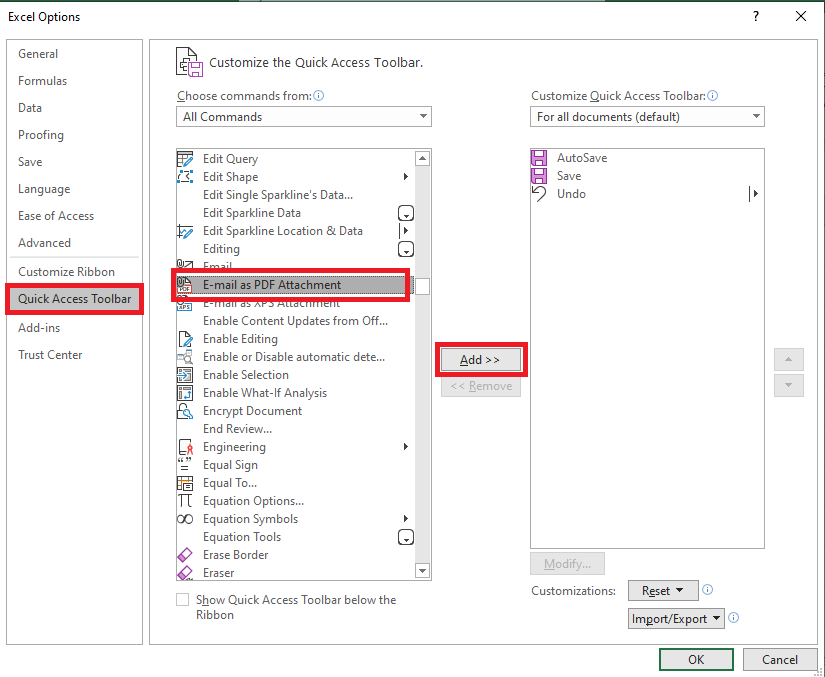This screenshot has height=677, width=825.
Task: Click the Equation Tools icon
Action: tap(185, 536)
